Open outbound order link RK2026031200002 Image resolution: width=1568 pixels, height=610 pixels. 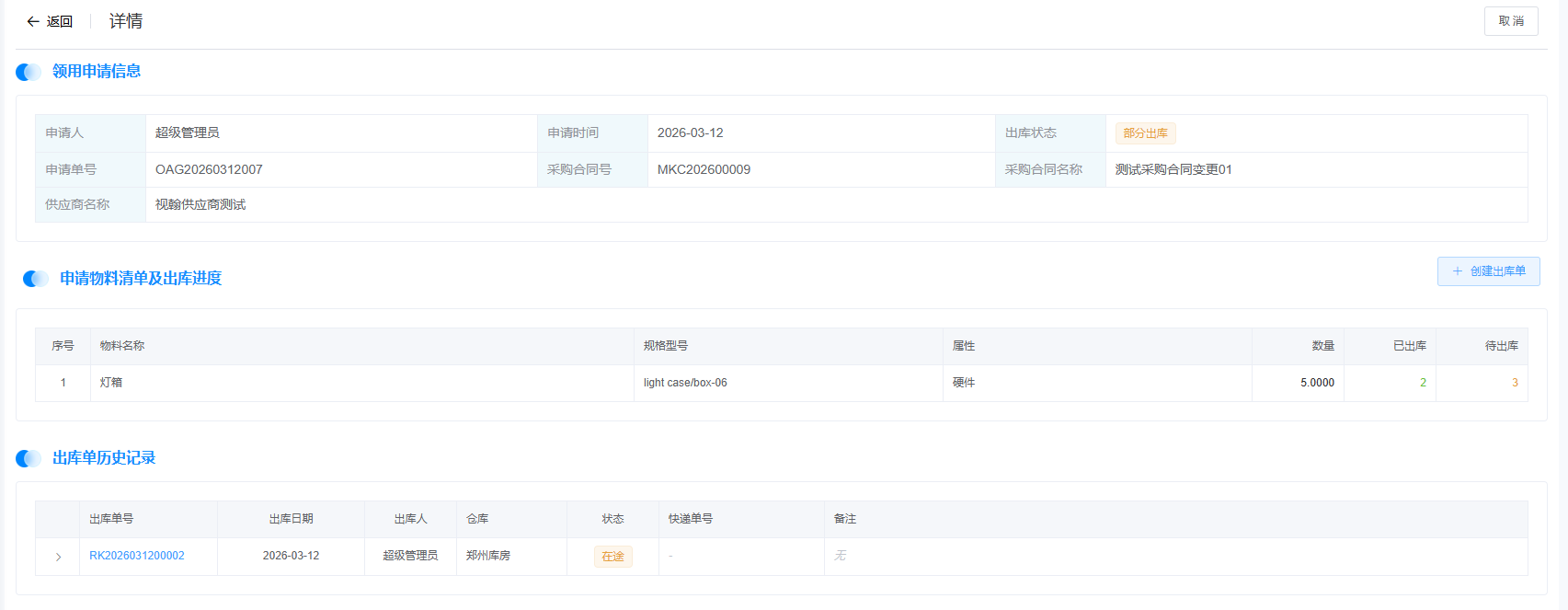[x=137, y=556]
